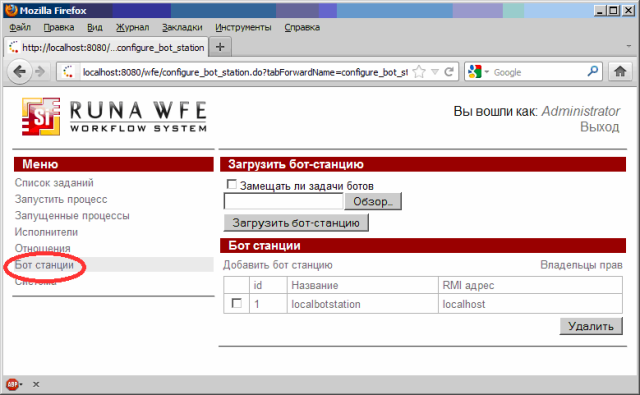Maximize the Mozilla Firefox window

tap(613, 11)
